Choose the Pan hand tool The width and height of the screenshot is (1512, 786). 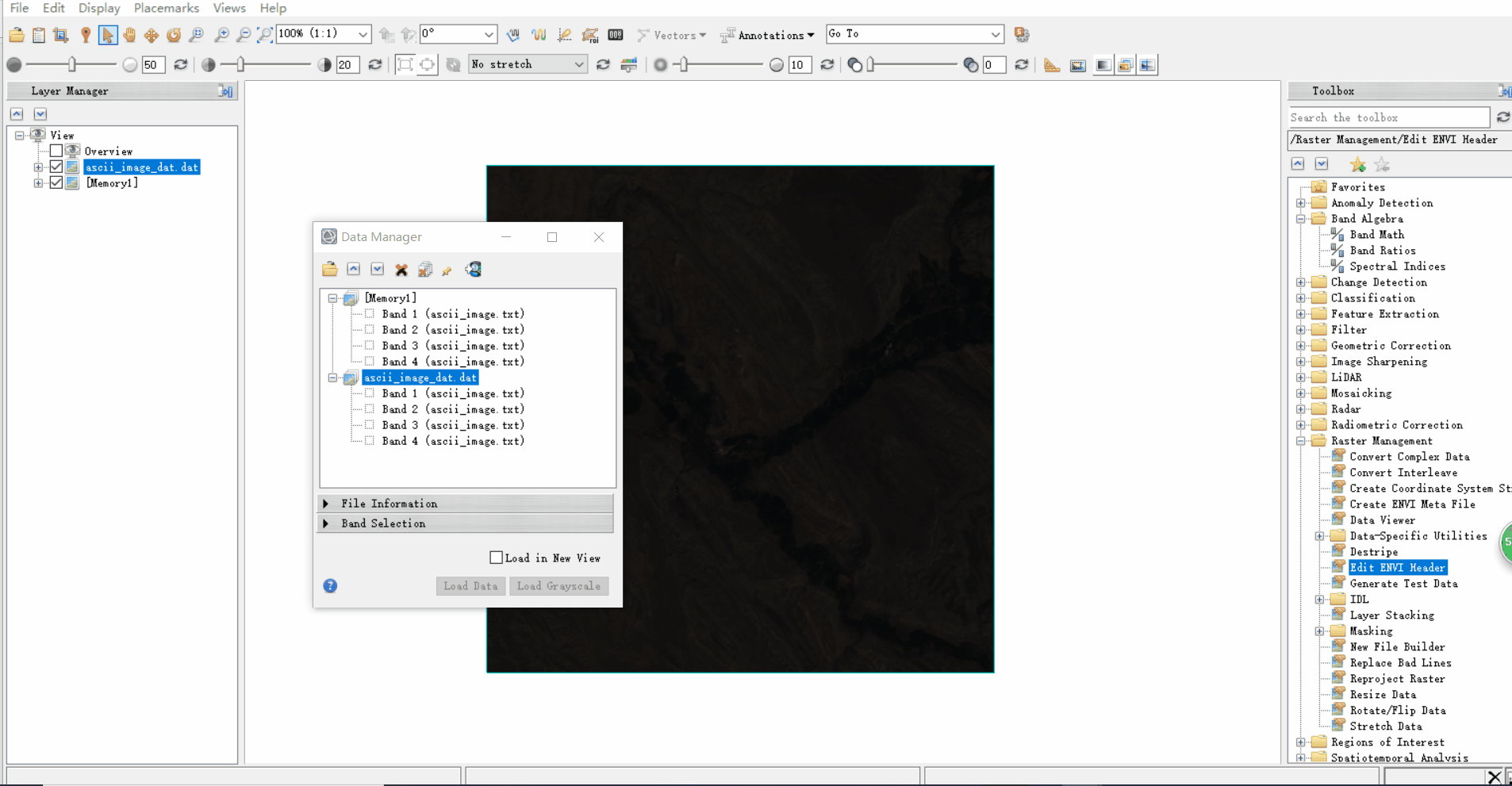pyautogui.click(x=129, y=35)
